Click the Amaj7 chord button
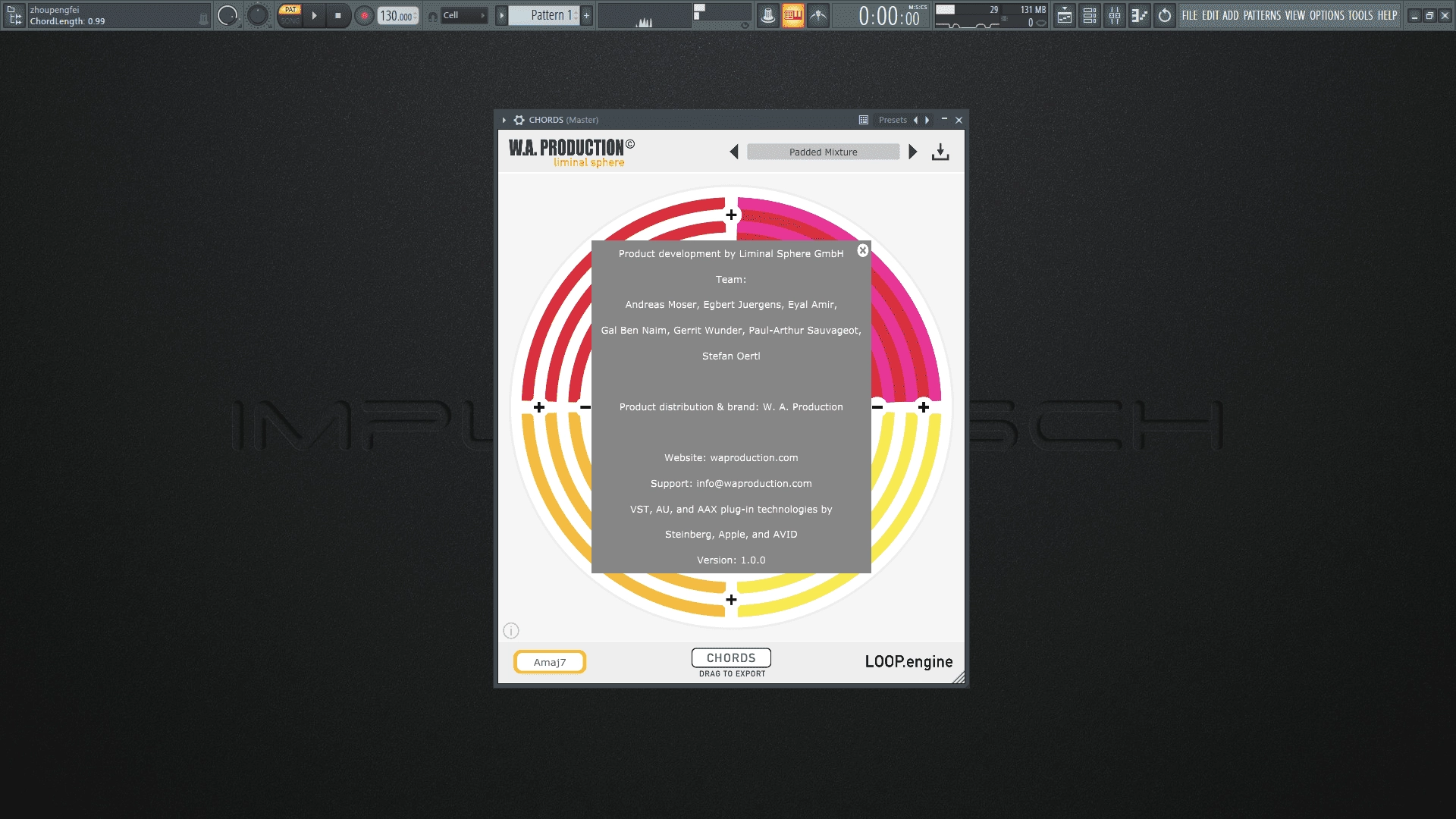Viewport: 1456px width, 819px height. (550, 662)
